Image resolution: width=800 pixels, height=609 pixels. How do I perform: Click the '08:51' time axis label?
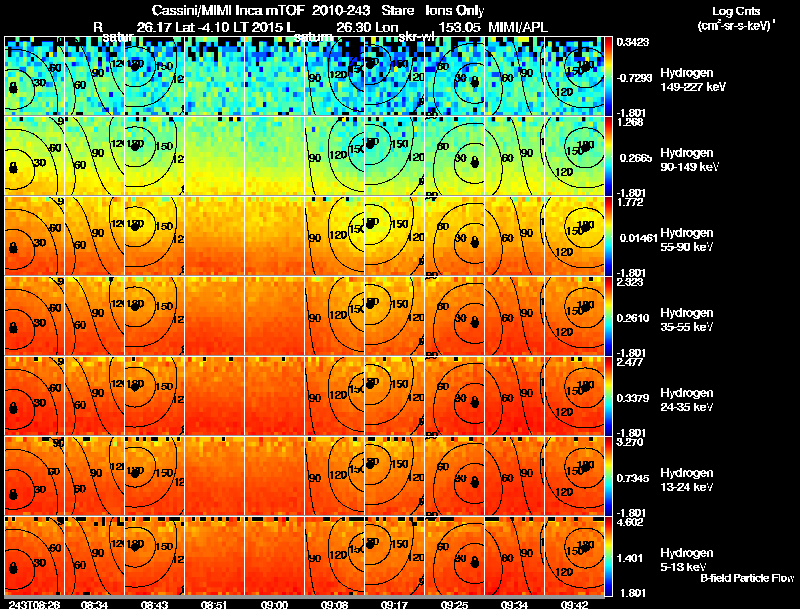tap(214, 604)
